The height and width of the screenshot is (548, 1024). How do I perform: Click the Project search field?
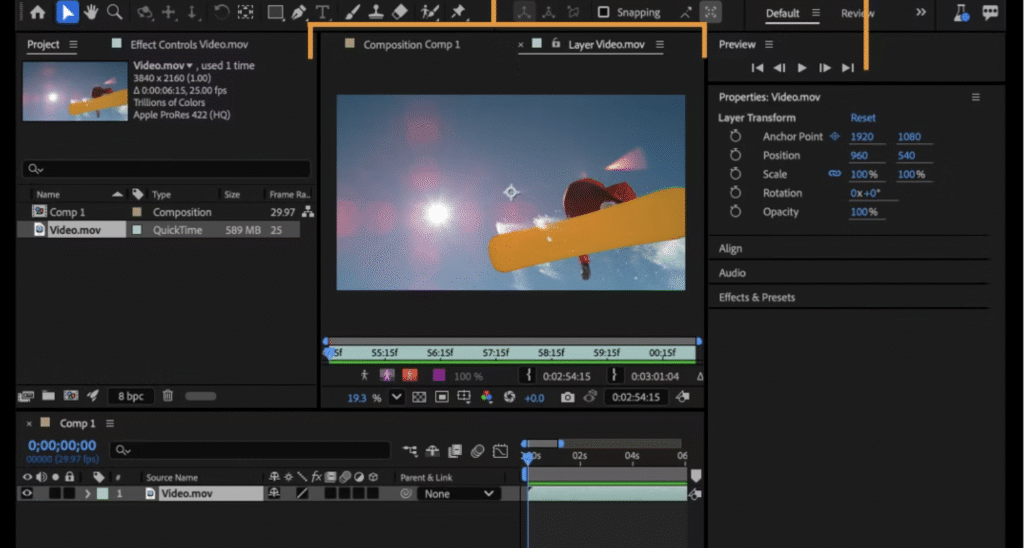[x=167, y=169]
